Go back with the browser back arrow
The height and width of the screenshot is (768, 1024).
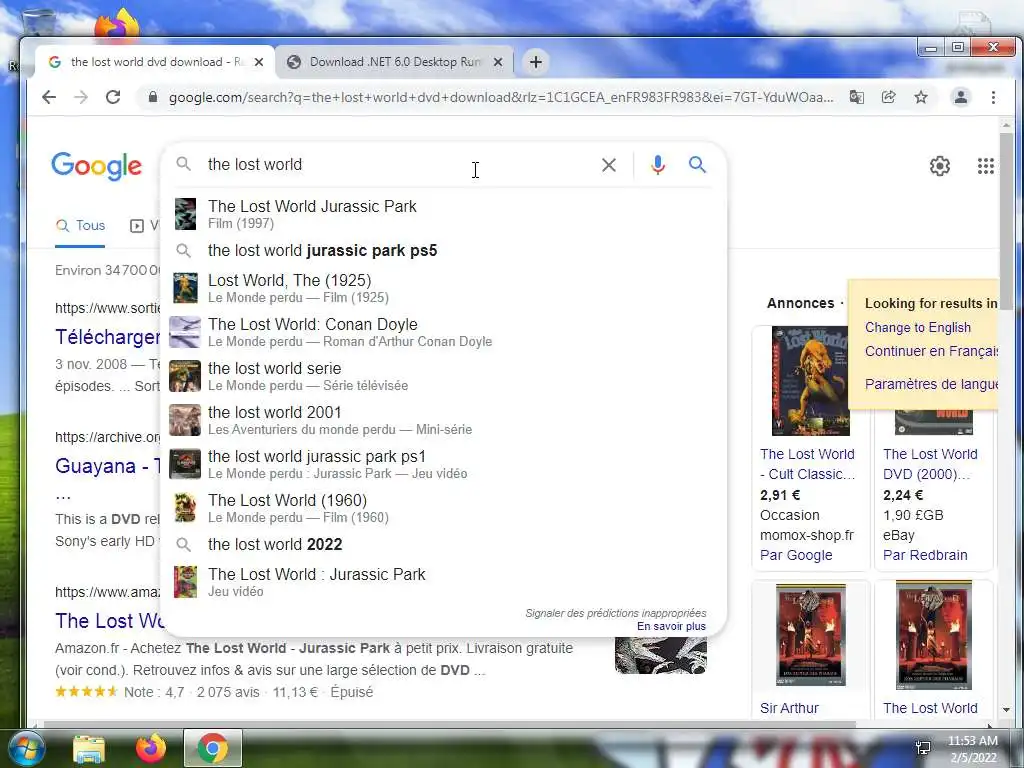point(49,97)
